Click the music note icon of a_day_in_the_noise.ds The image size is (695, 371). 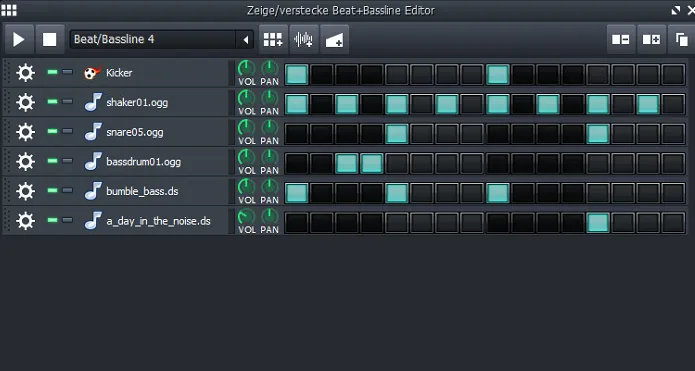point(93,221)
